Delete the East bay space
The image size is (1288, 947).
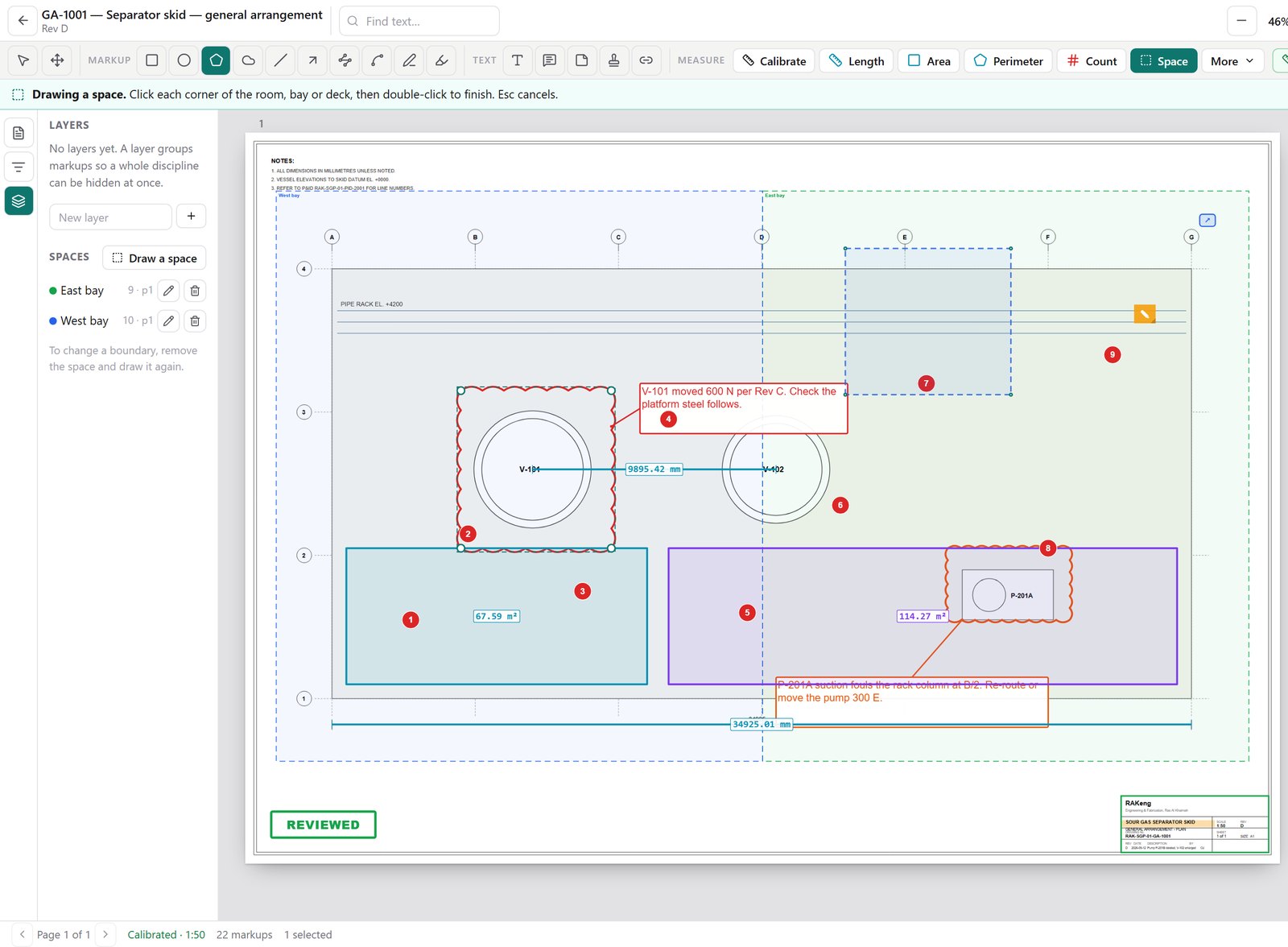(195, 291)
